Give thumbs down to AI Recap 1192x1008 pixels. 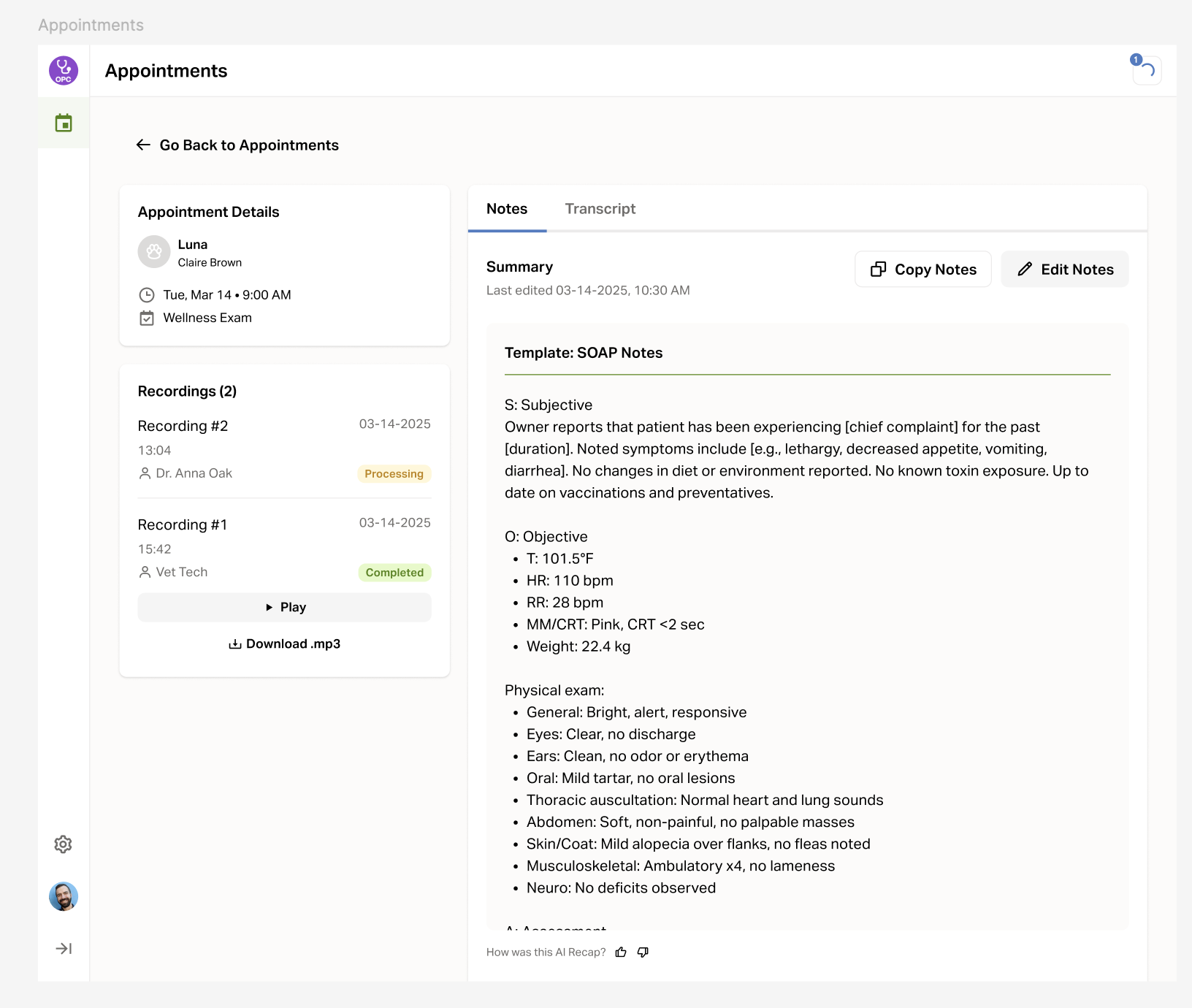coord(643,952)
